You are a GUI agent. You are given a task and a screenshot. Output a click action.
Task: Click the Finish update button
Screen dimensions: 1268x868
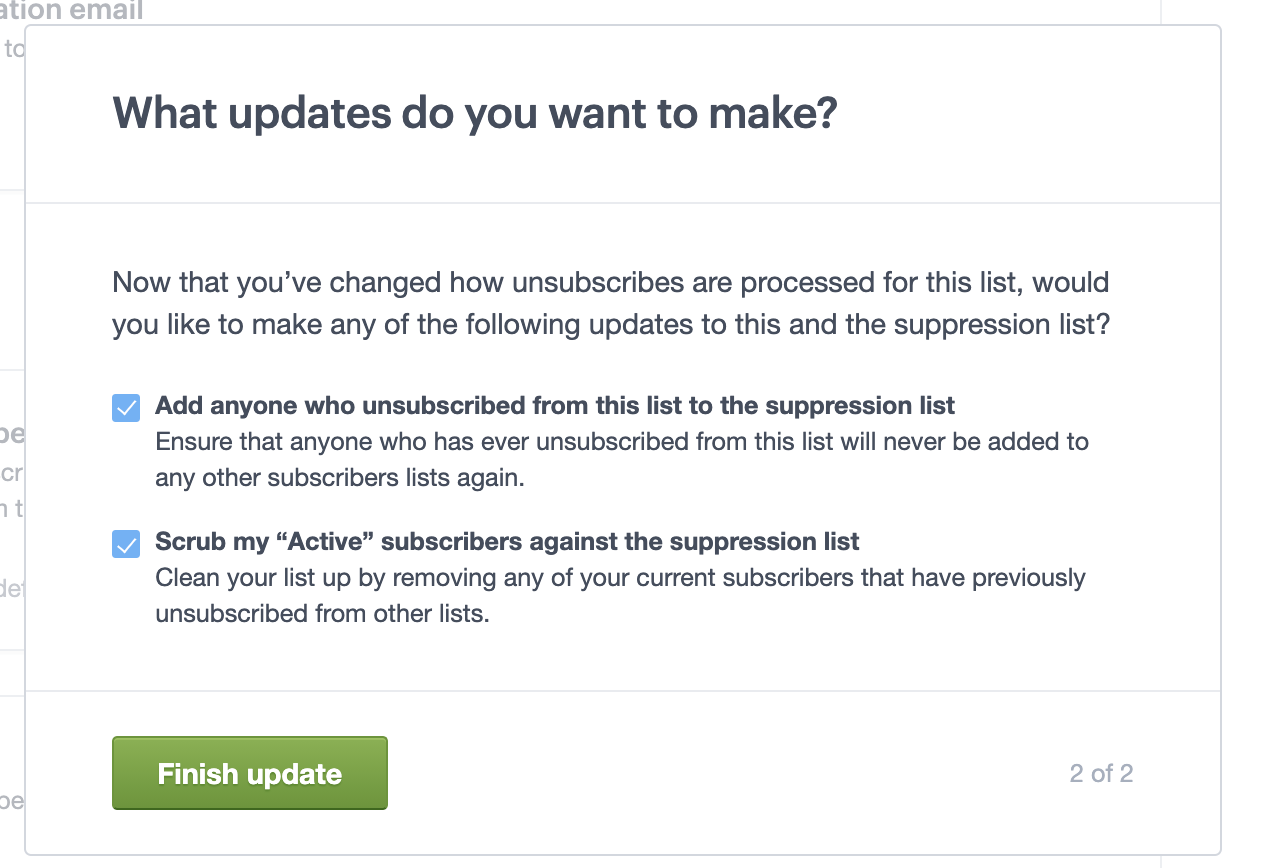click(249, 773)
